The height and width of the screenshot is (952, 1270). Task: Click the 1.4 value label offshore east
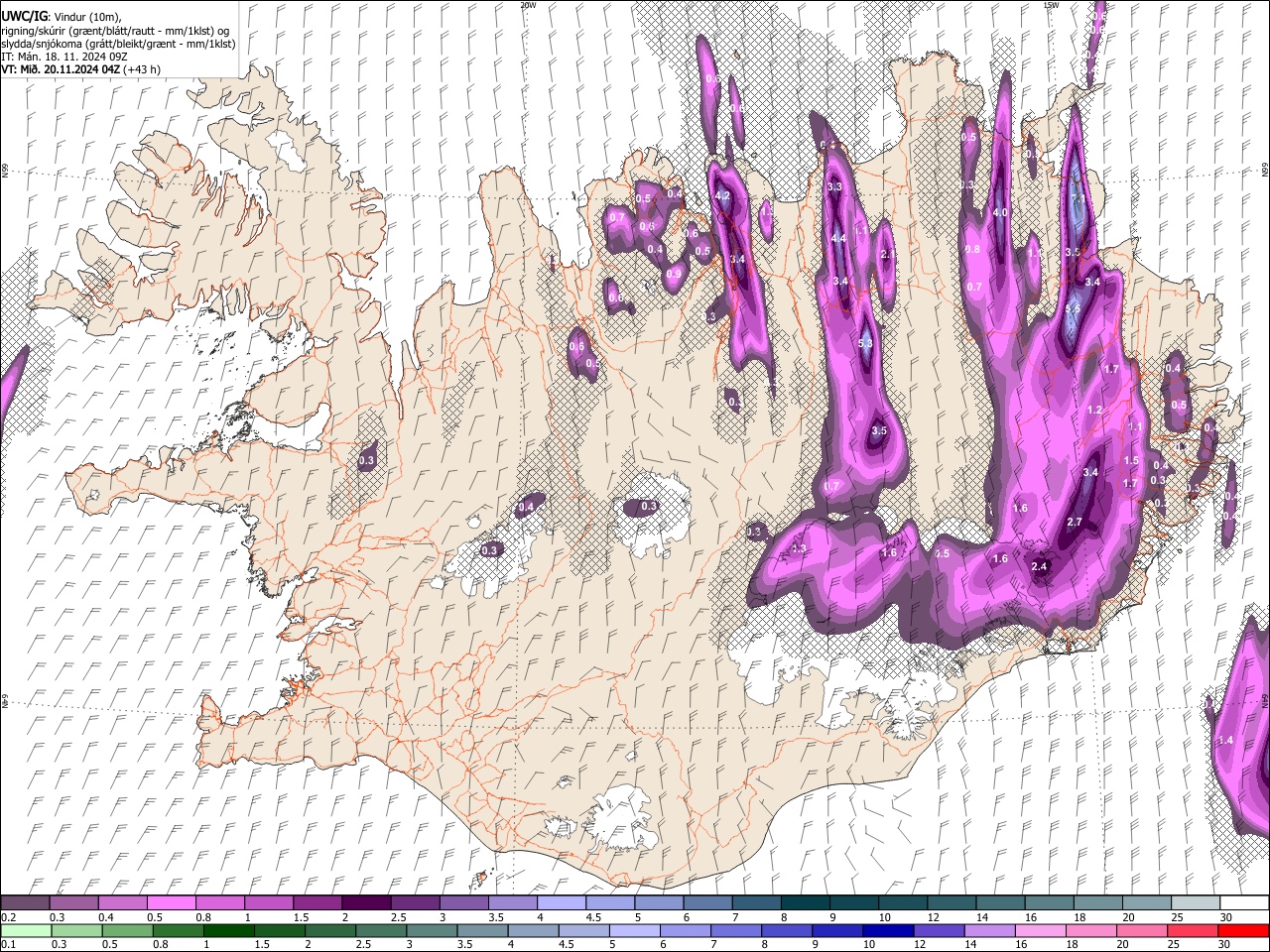tap(1224, 740)
